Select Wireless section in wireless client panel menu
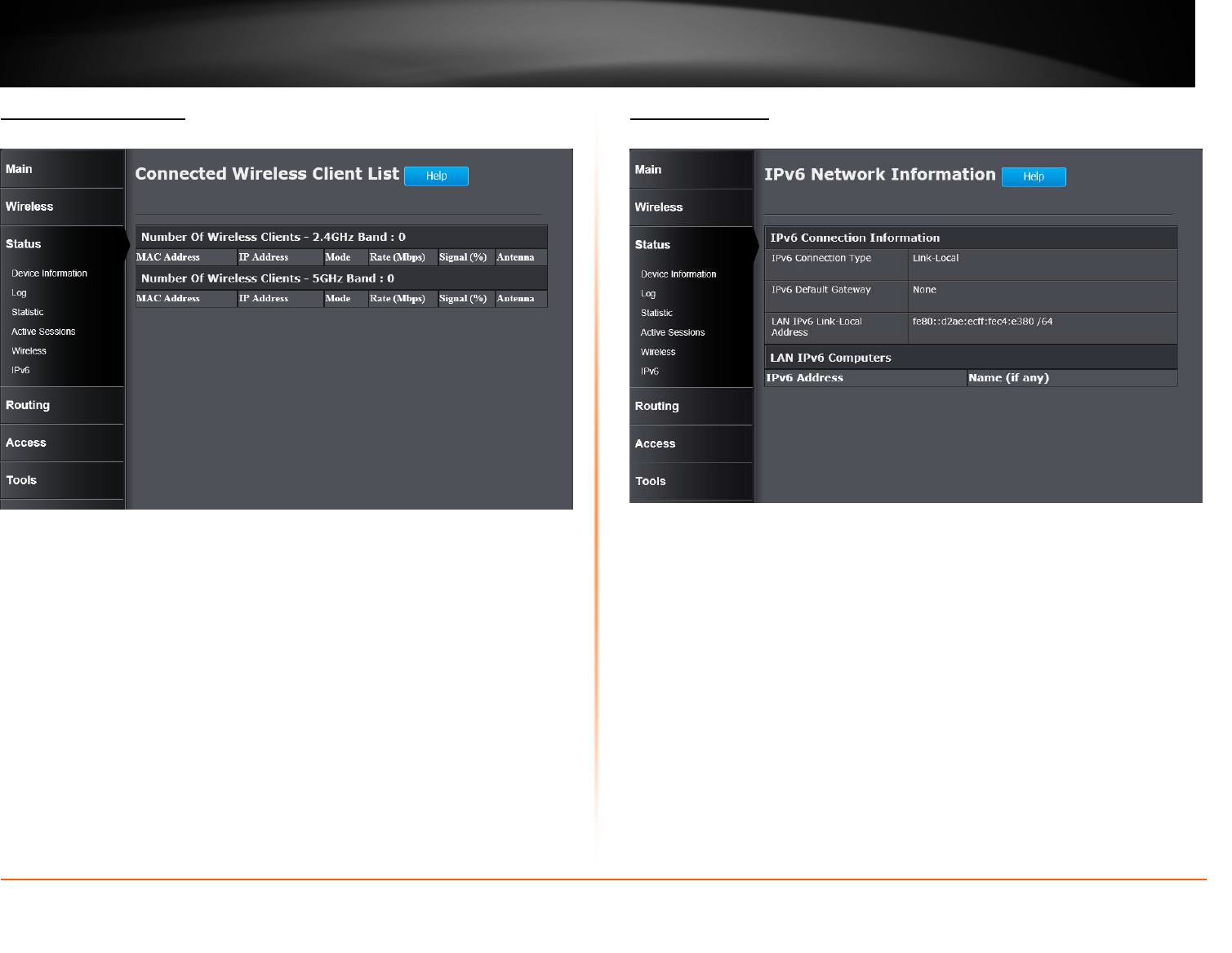 [x=62, y=207]
